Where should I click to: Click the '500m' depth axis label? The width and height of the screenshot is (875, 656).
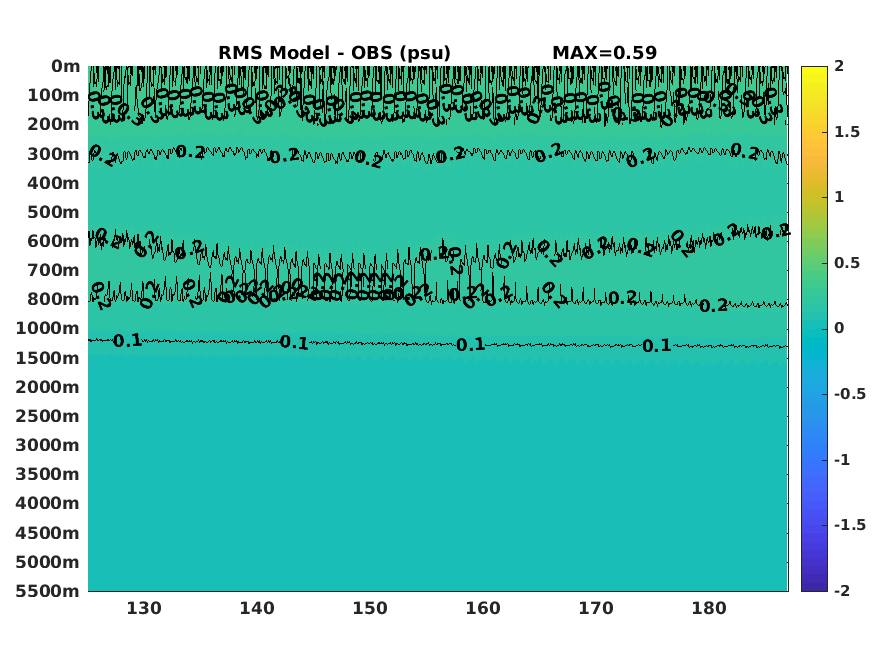pyautogui.click(x=54, y=212)
